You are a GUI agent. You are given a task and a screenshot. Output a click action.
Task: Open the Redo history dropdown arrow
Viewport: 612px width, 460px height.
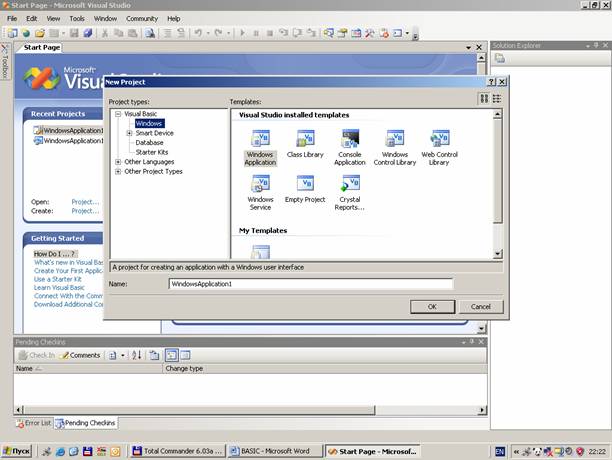(228, 33)
